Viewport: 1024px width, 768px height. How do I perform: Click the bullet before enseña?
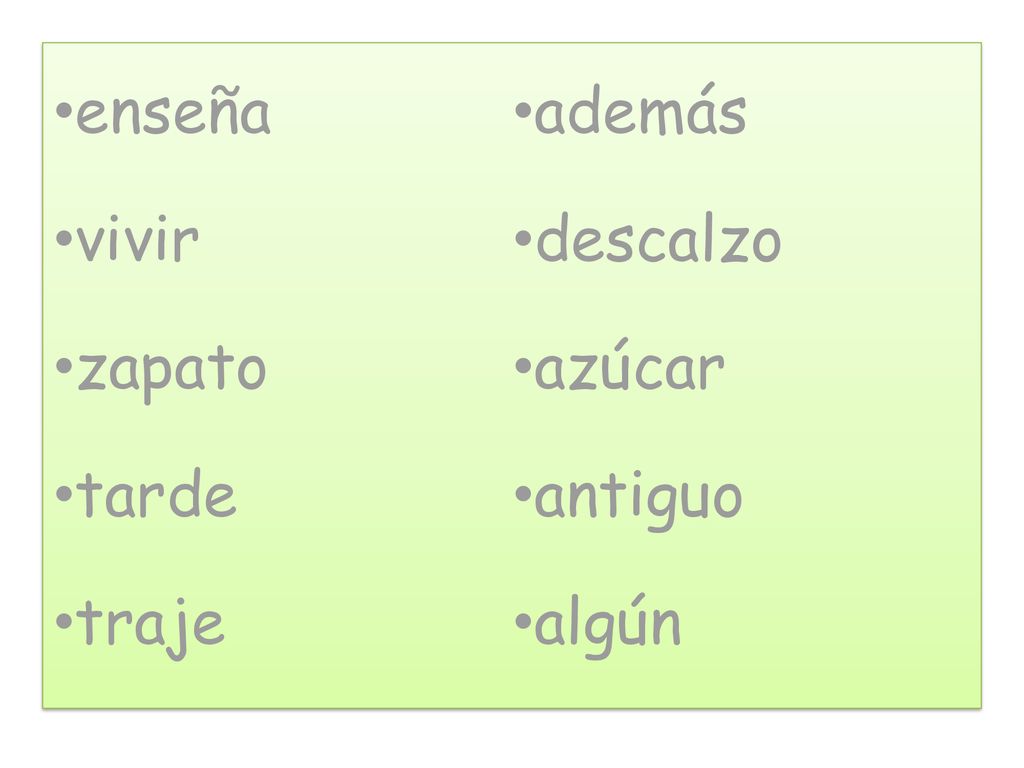[x=64, y=112]
